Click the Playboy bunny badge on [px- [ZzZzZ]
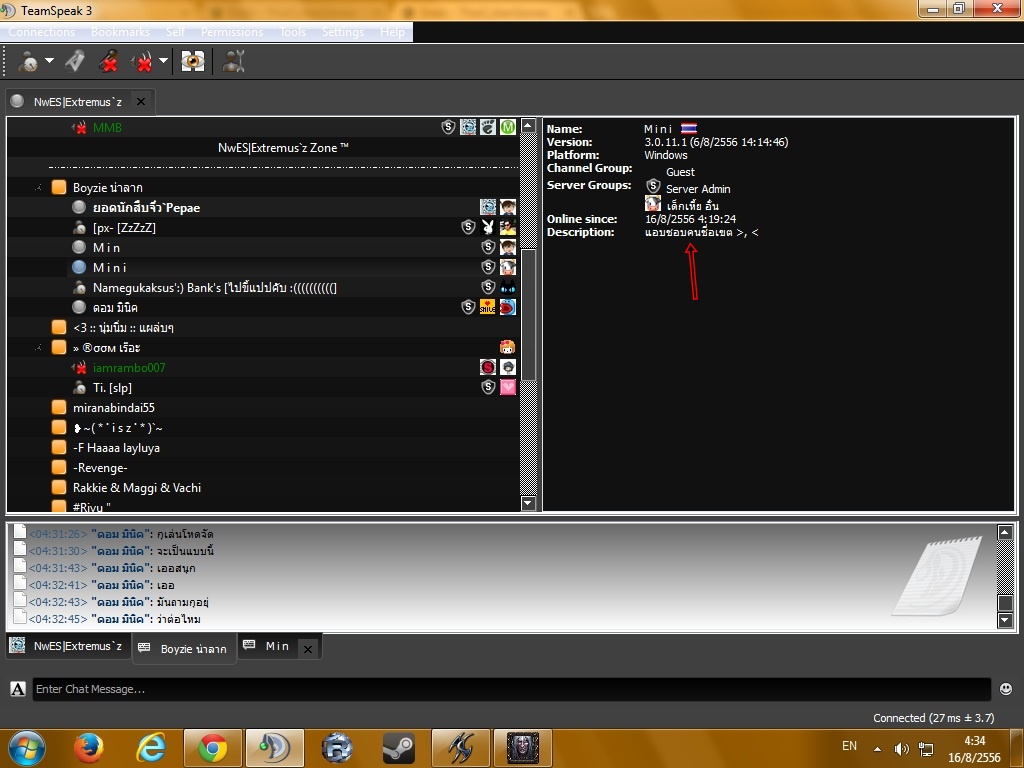 [x=488, y=227]
